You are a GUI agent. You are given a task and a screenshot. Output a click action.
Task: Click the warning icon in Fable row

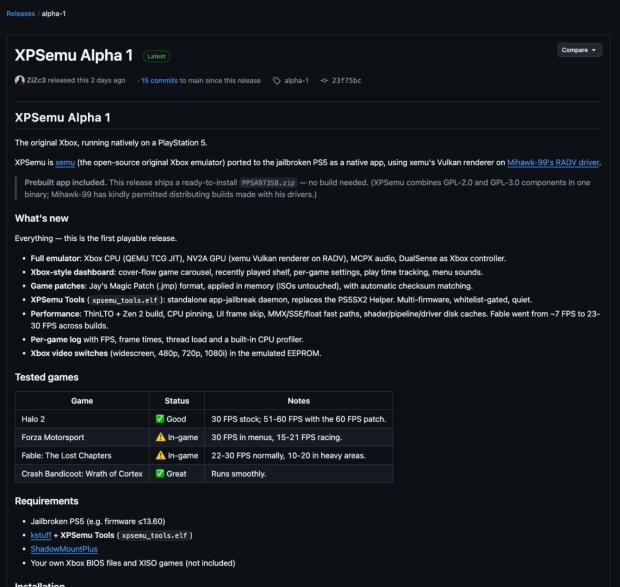161,455
